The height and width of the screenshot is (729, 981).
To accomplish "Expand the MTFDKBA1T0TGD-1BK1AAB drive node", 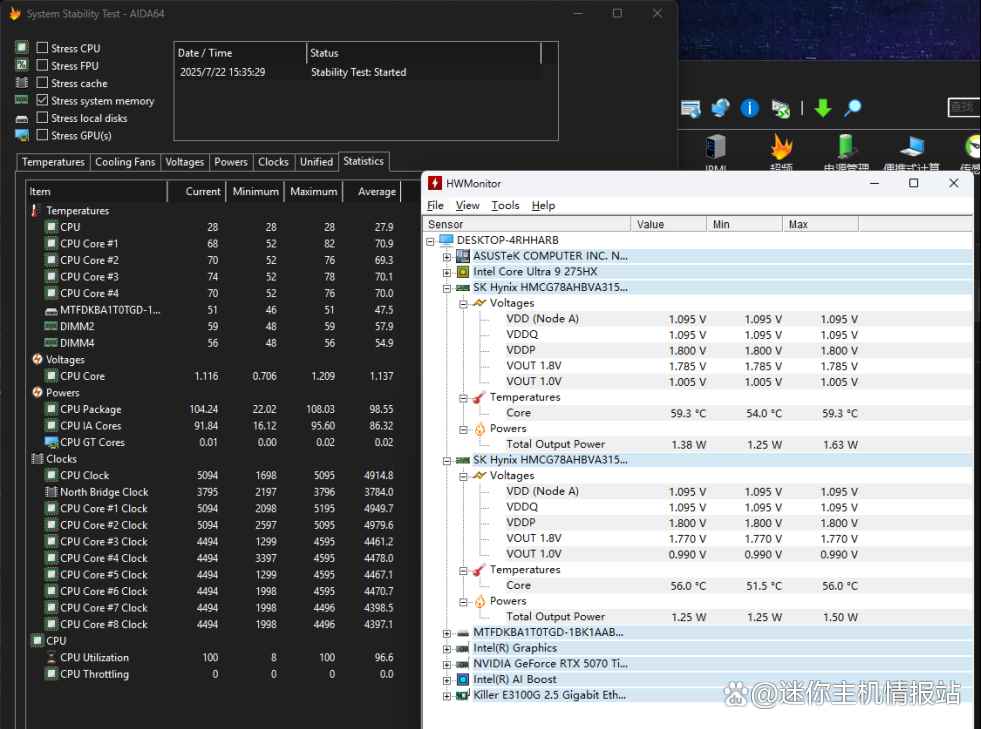I will coord(447,633).
